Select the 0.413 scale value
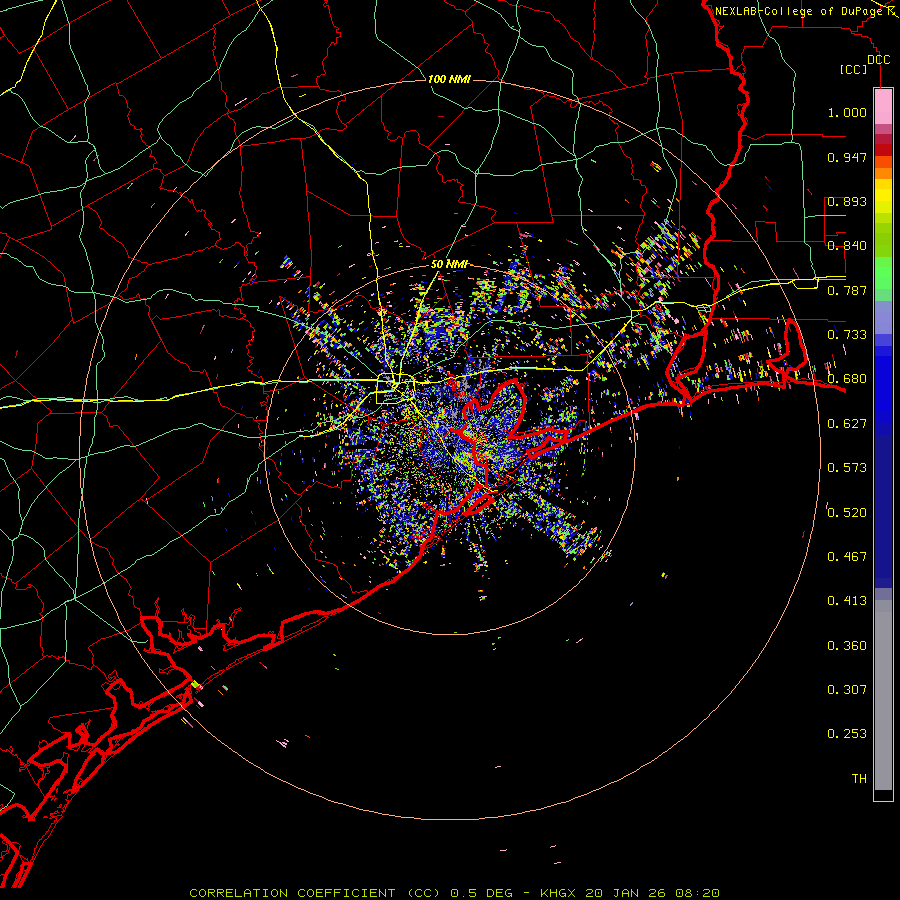 pos(847,601)
